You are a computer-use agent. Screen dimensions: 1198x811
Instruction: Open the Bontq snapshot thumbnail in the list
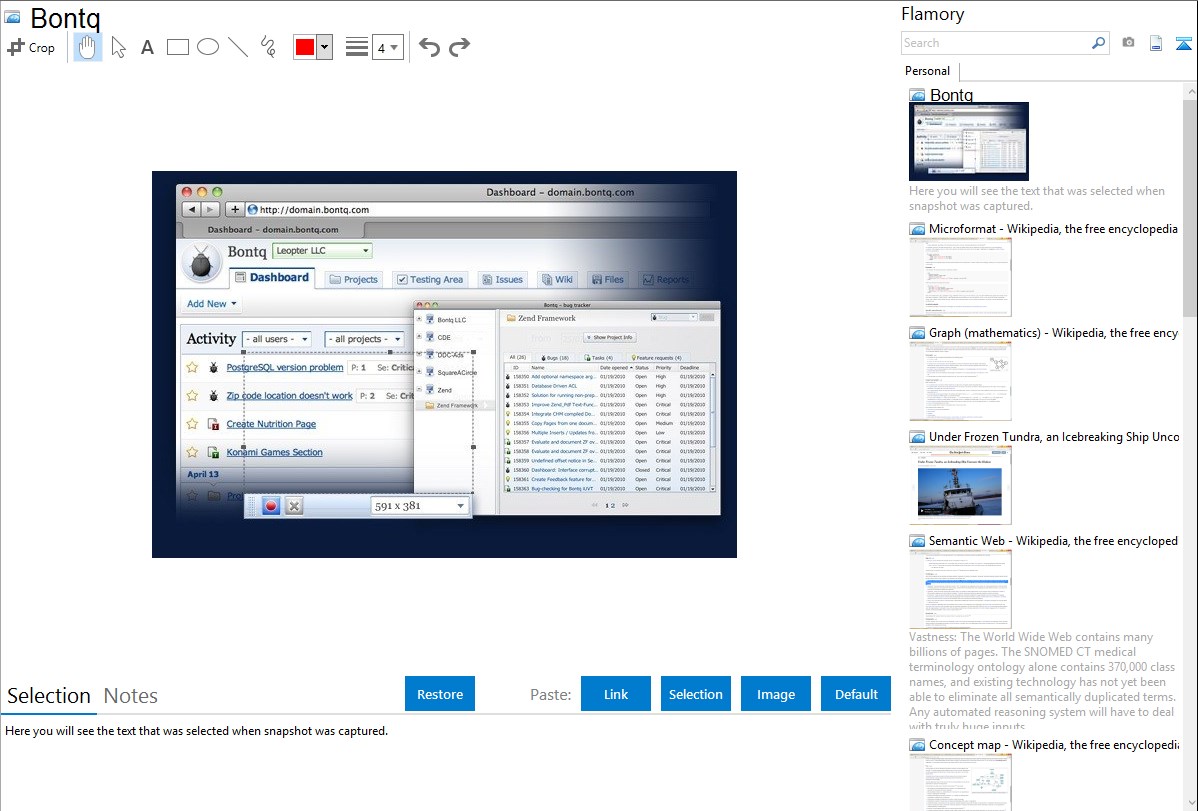click(x=969, y=141)
